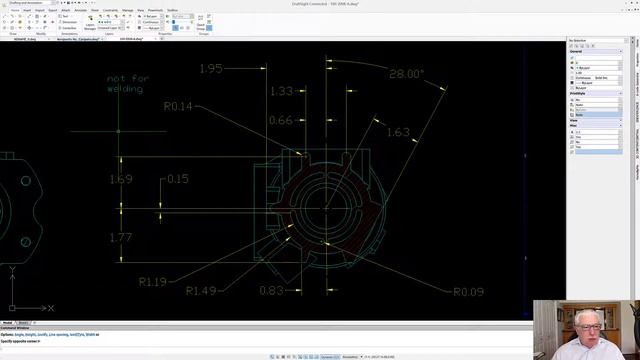The width and height of the screenshot is (640, 360).
Task: Switch to the Constraints ribbon tab
Action: 110,10
